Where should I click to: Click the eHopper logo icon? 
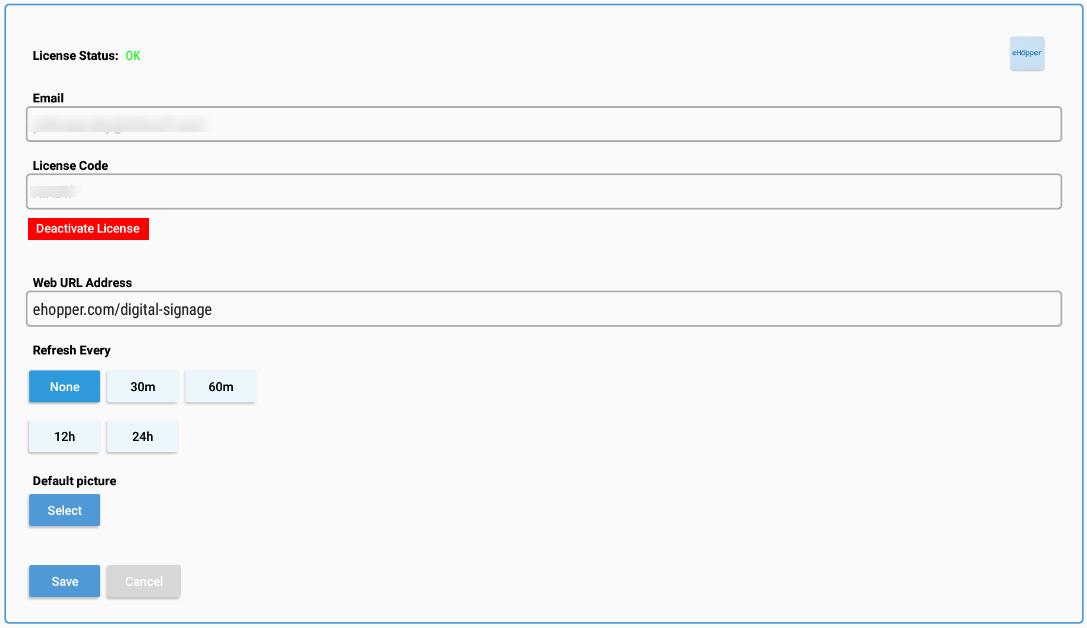tap(1027, 53)
